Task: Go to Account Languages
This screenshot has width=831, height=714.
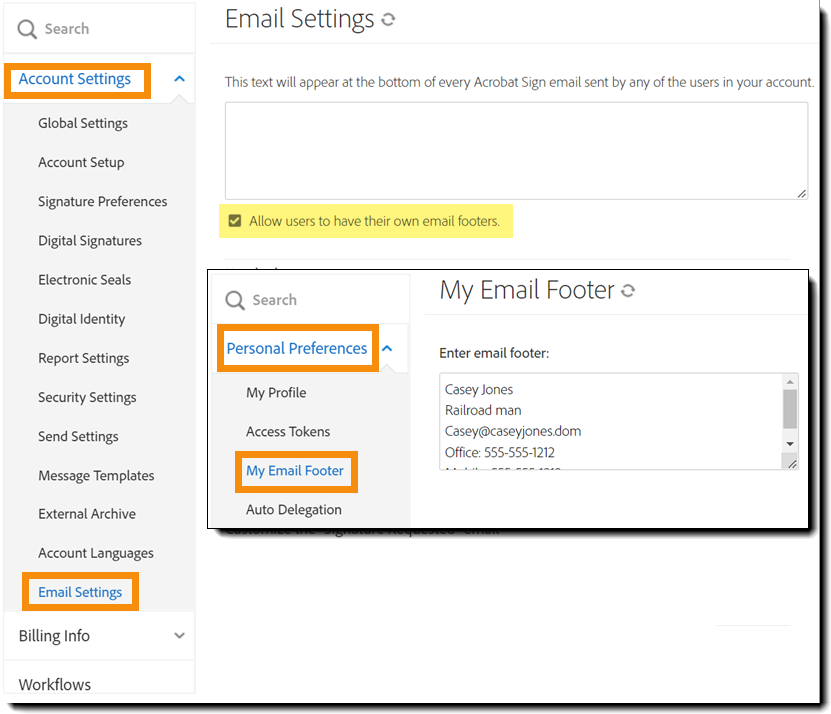Action: 95,553
